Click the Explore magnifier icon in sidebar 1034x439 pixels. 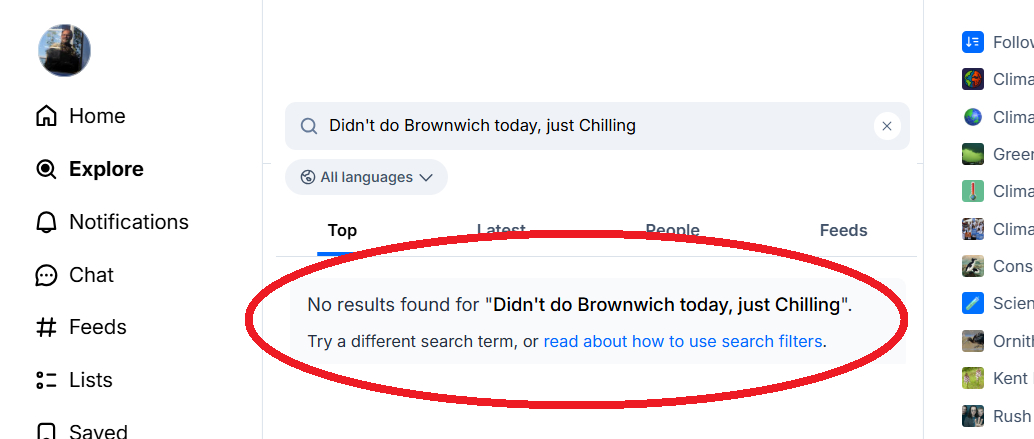pos(46,169)
